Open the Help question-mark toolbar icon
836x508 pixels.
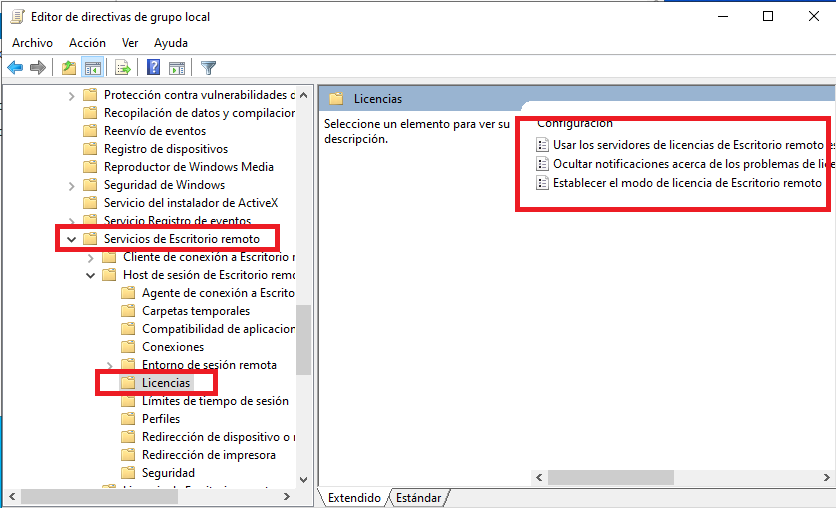point(154,68)
